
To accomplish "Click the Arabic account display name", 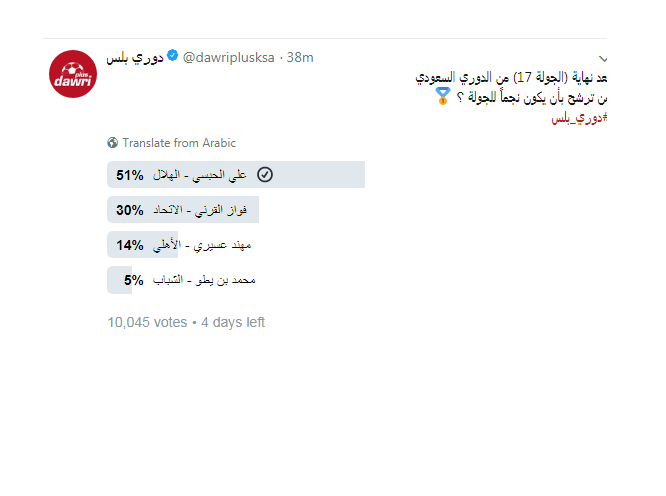I will point(135,58).
